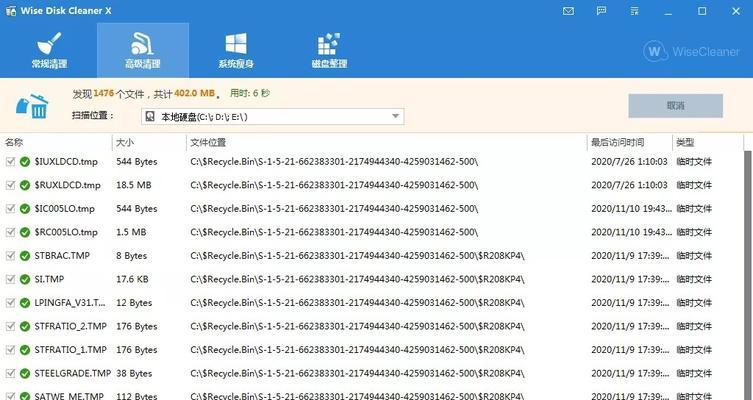
Task: Uncheck the STEELGRADE.TMP checkbox
Action: (x=11, y=373)
